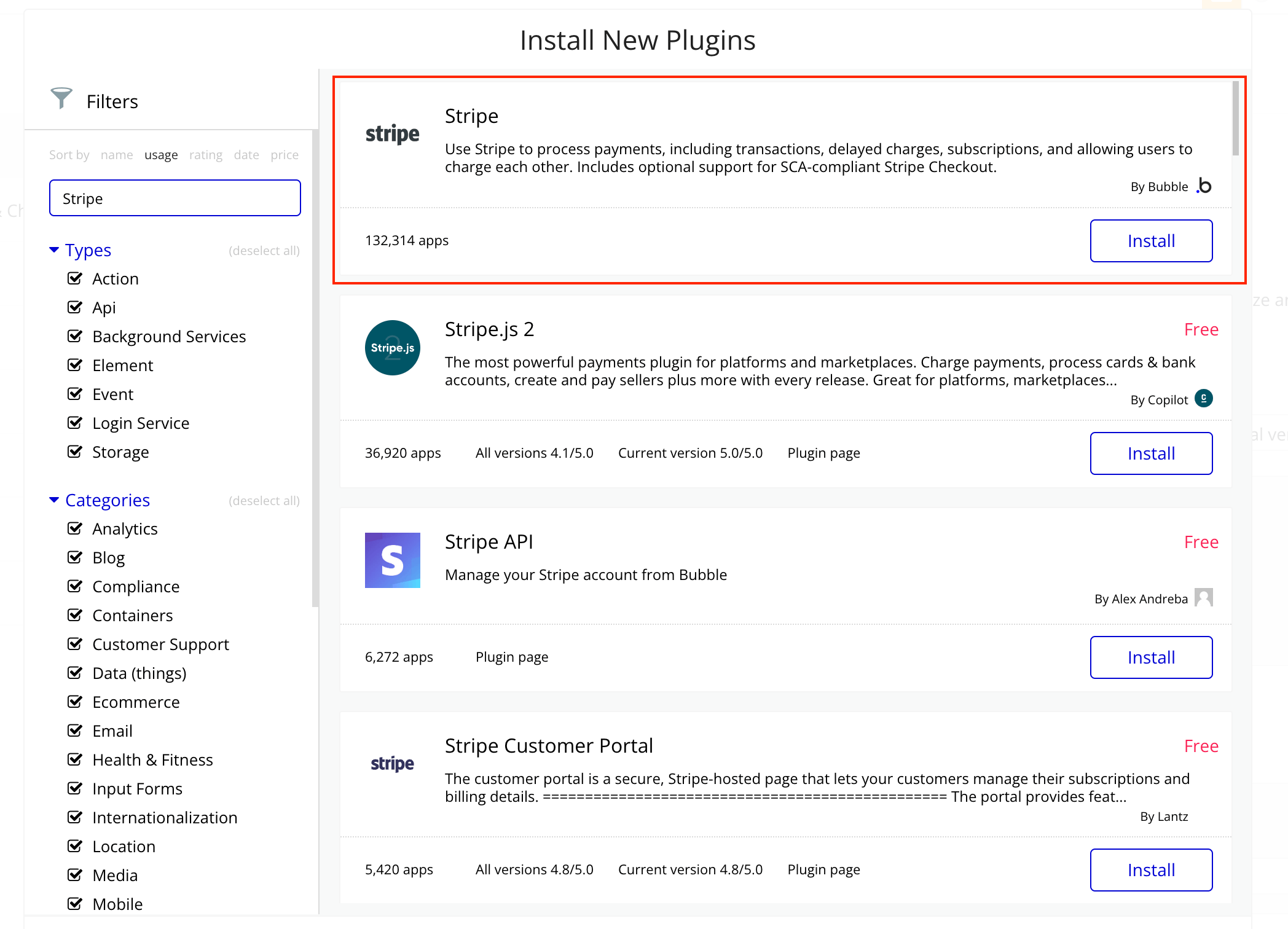Toggle Background Services checkbox

(75, 336)
